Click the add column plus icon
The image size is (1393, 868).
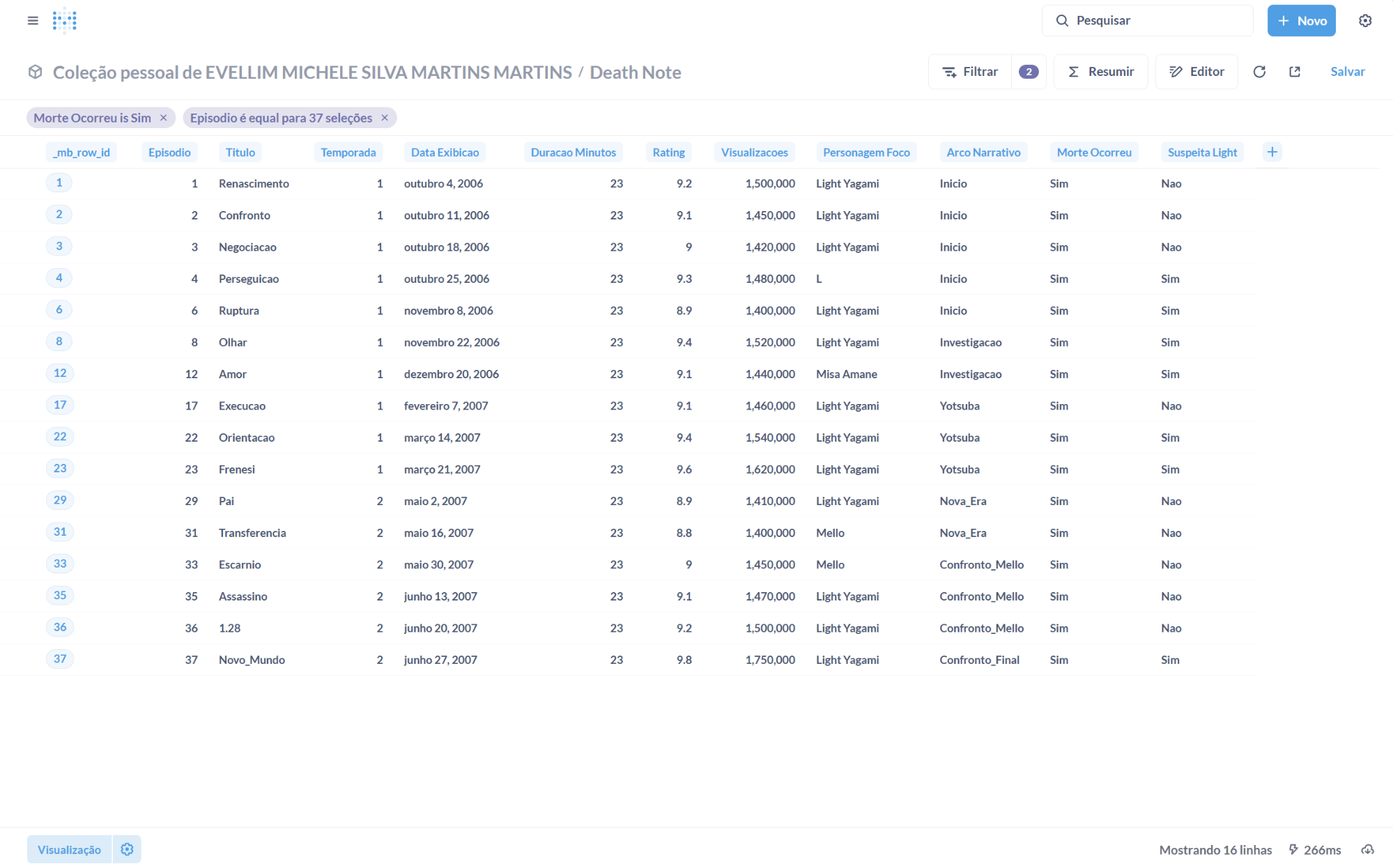tap(1272, 152)
